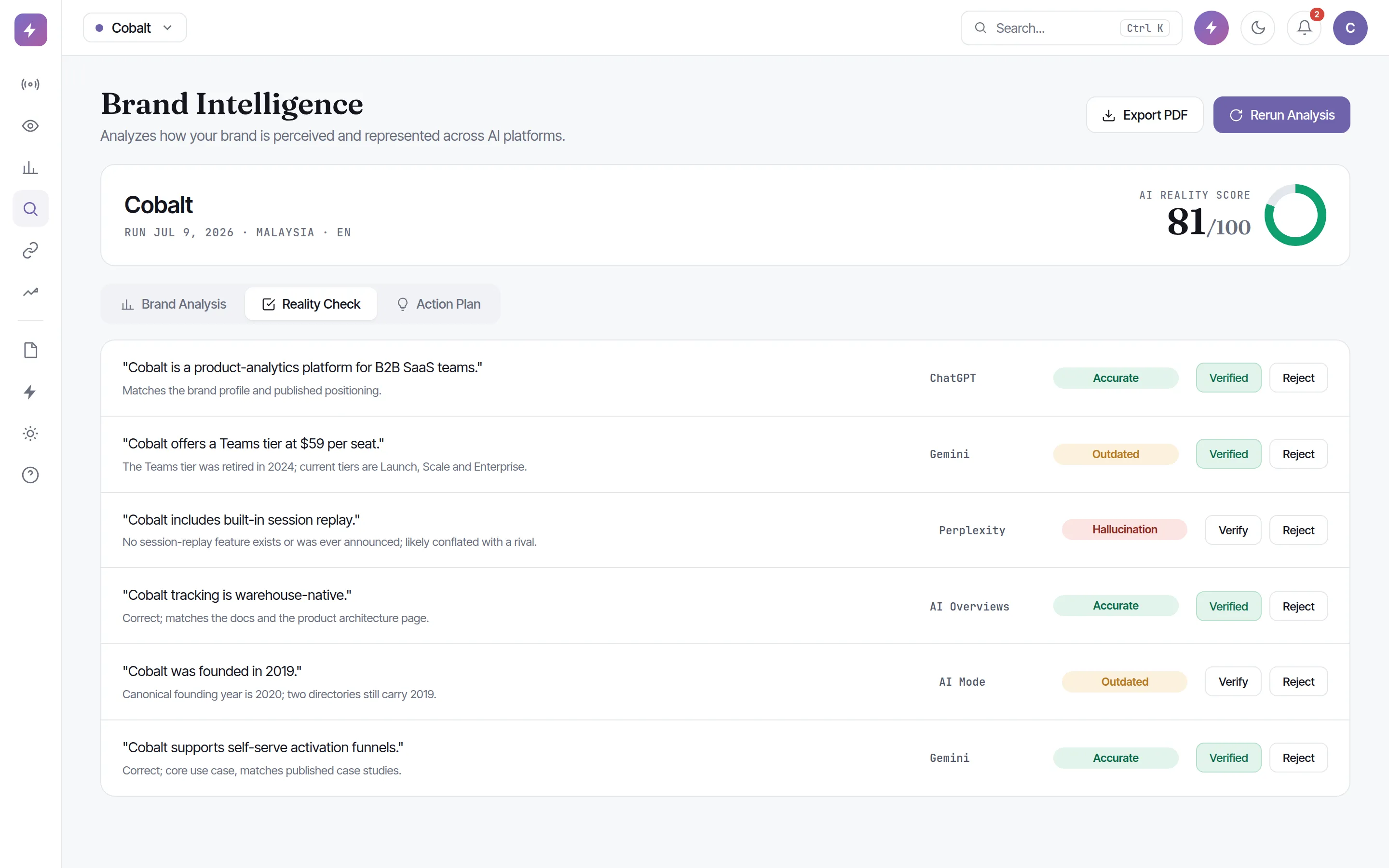Click Gemini label on activation funnels row
This screenshot has height=868, width=1389.
949,758
